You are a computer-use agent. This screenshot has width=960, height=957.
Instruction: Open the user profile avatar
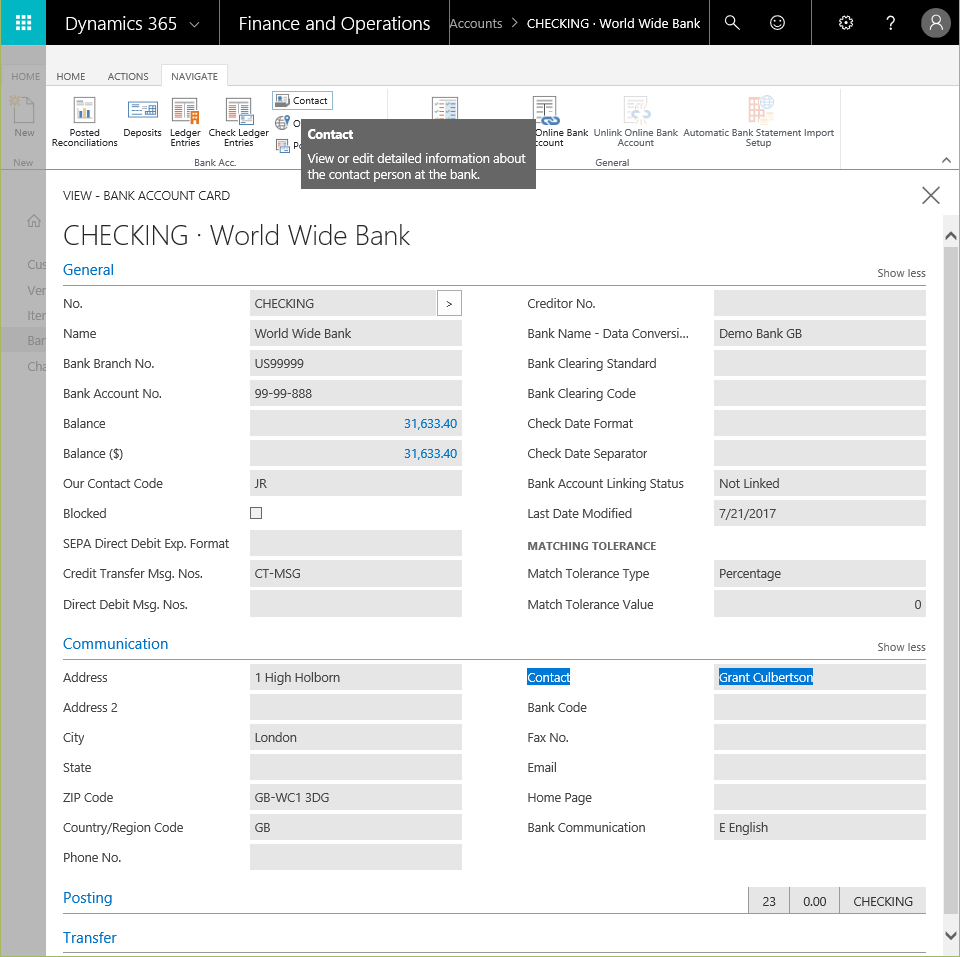click(x=936, y=23)
